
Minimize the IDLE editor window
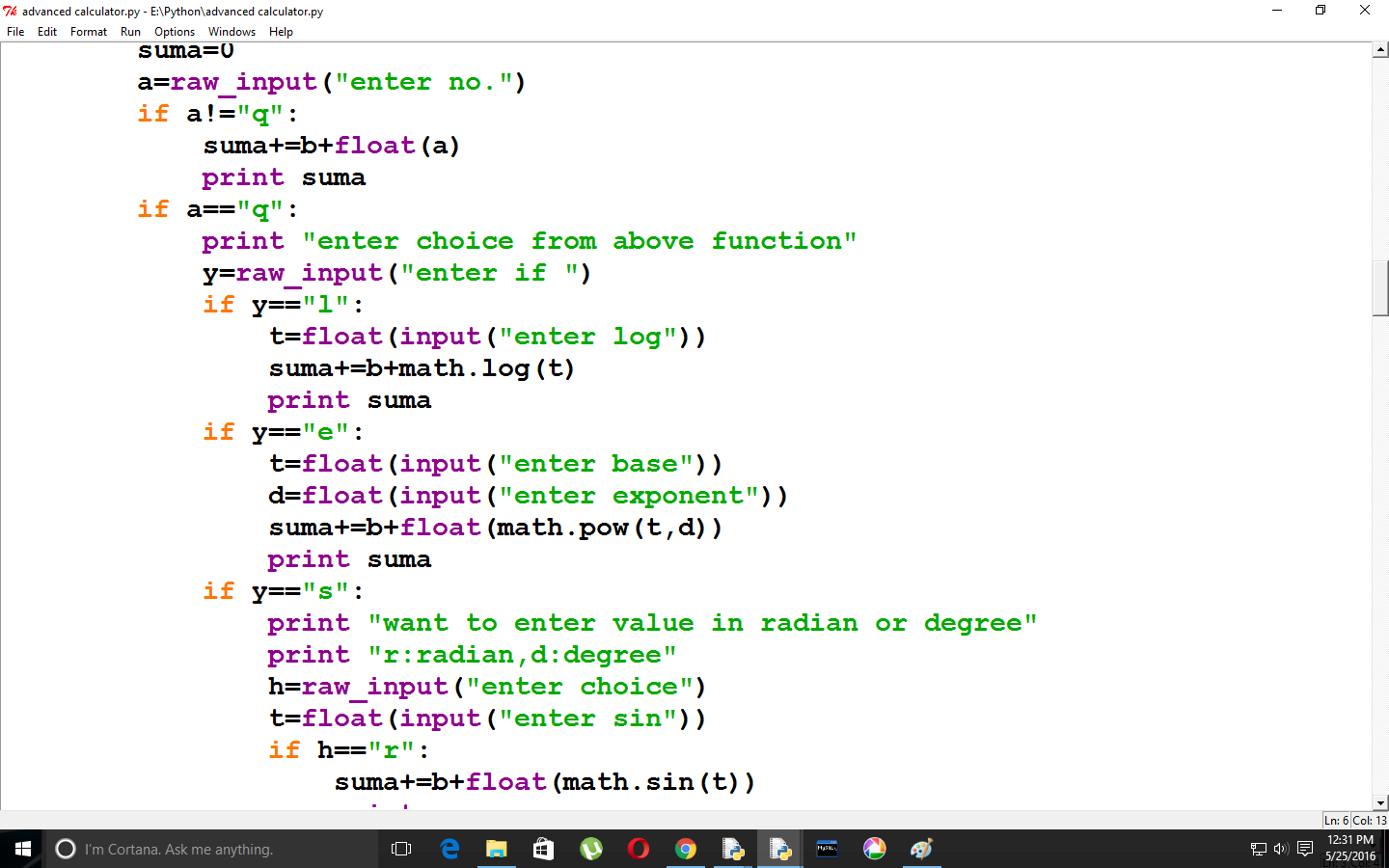(x=1277, y=11)
